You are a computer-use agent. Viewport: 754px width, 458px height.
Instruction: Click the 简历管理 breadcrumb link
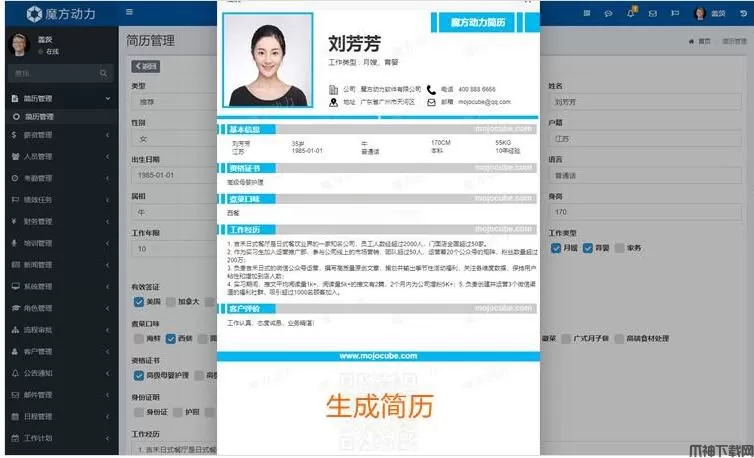pos(734,41)
